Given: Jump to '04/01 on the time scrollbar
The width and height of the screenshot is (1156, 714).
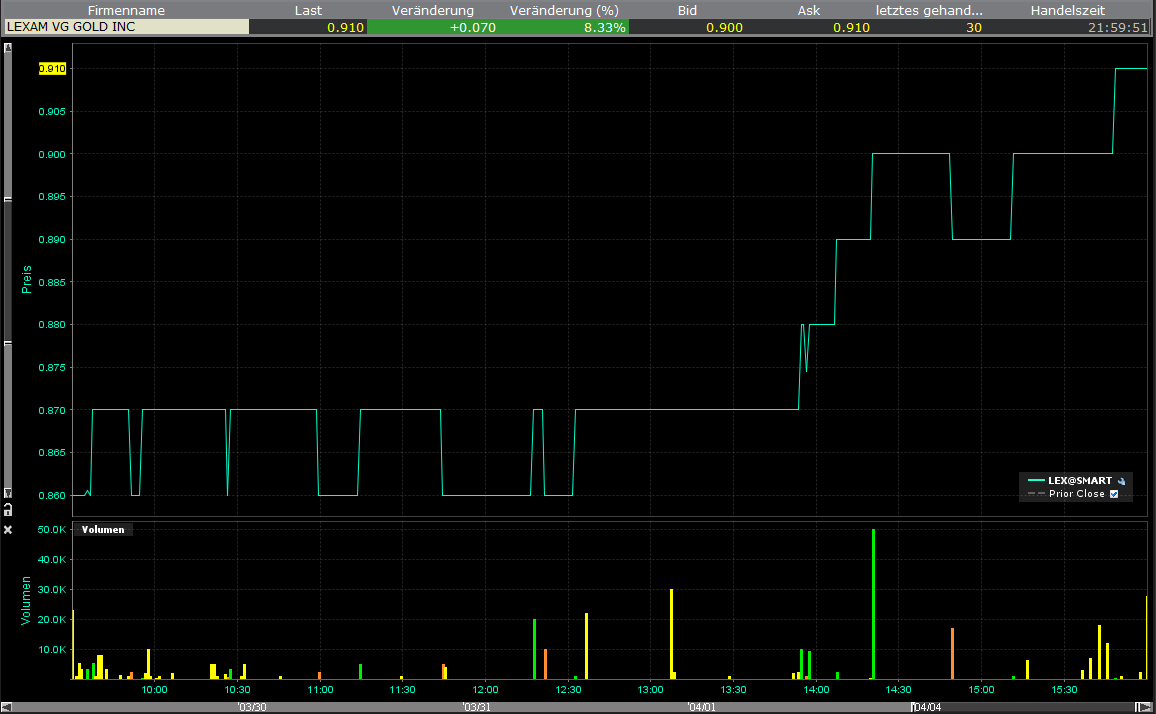Looking at the screenshot, I should pos(701,707).
